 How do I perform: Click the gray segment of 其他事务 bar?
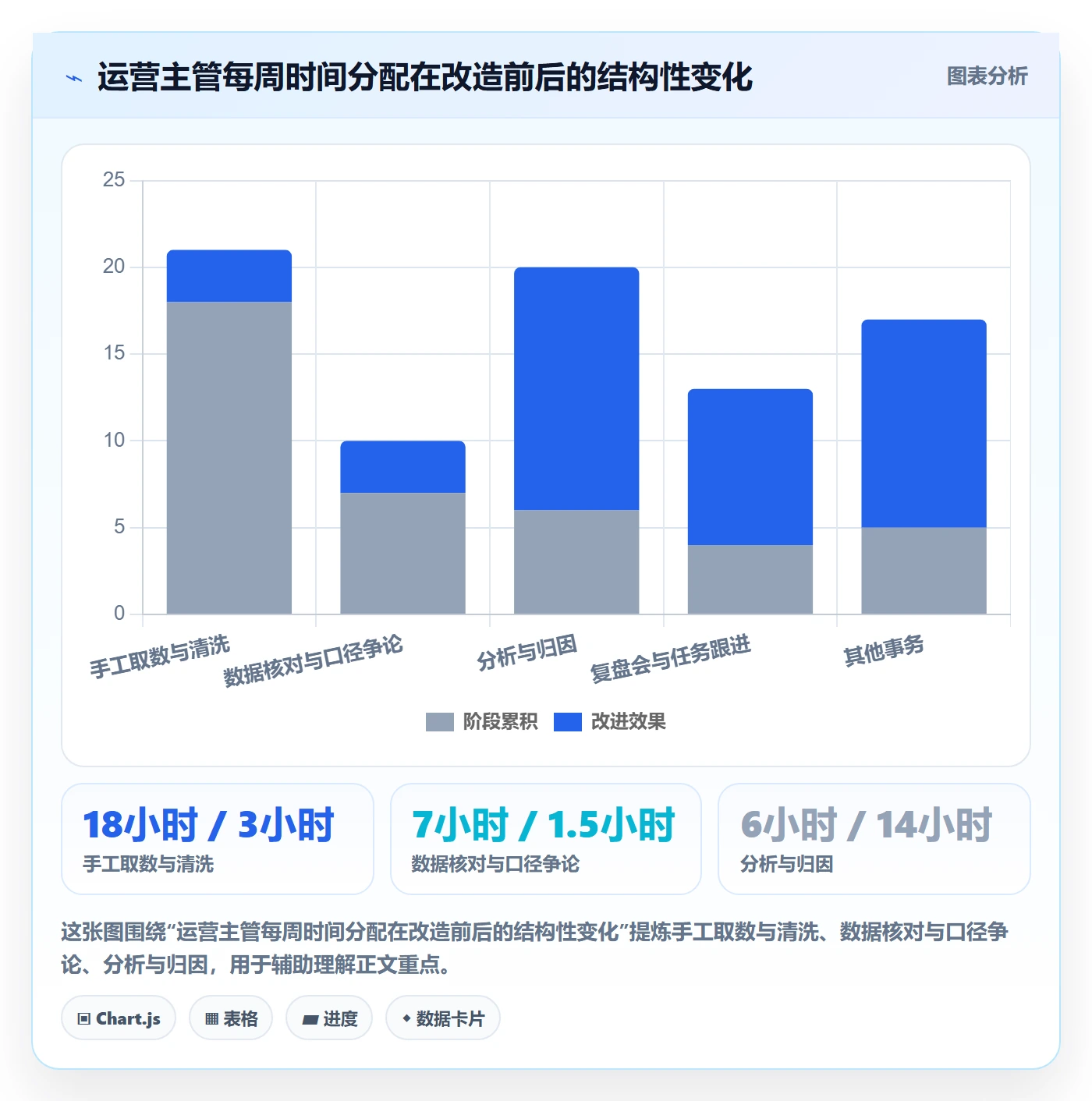pos(924,571)
